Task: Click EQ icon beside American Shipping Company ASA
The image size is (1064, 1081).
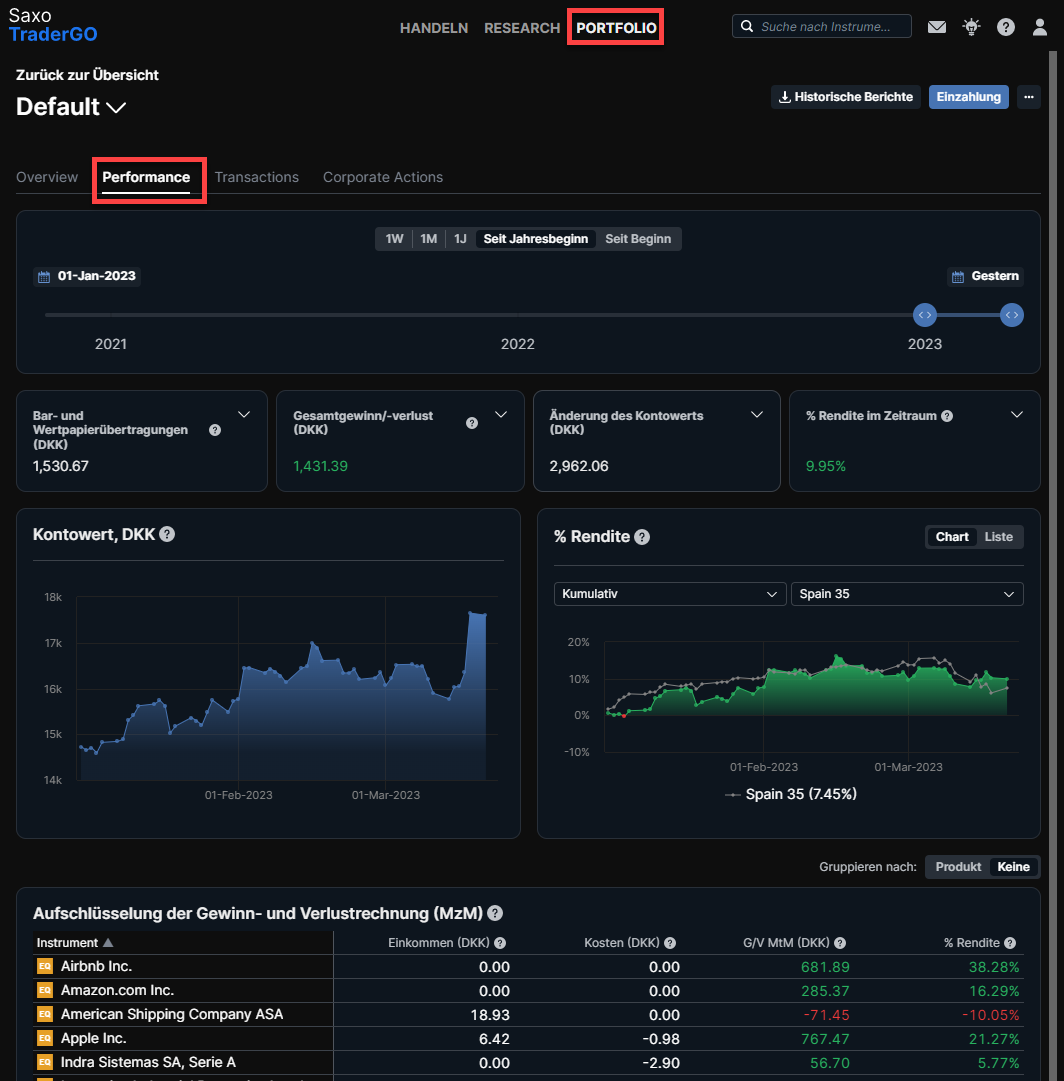Action: 45,1014
